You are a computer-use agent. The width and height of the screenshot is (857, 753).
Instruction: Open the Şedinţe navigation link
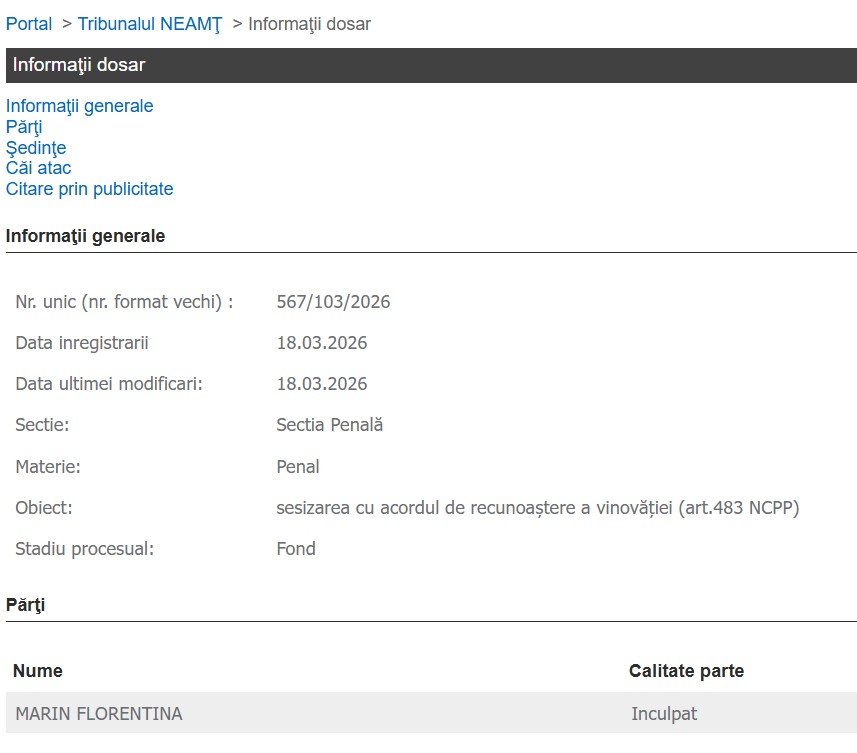(36, 148)
